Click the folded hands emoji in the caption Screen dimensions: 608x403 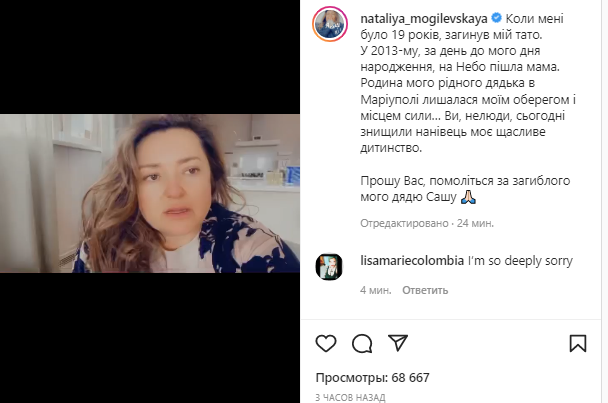click(x=468, y=197)
